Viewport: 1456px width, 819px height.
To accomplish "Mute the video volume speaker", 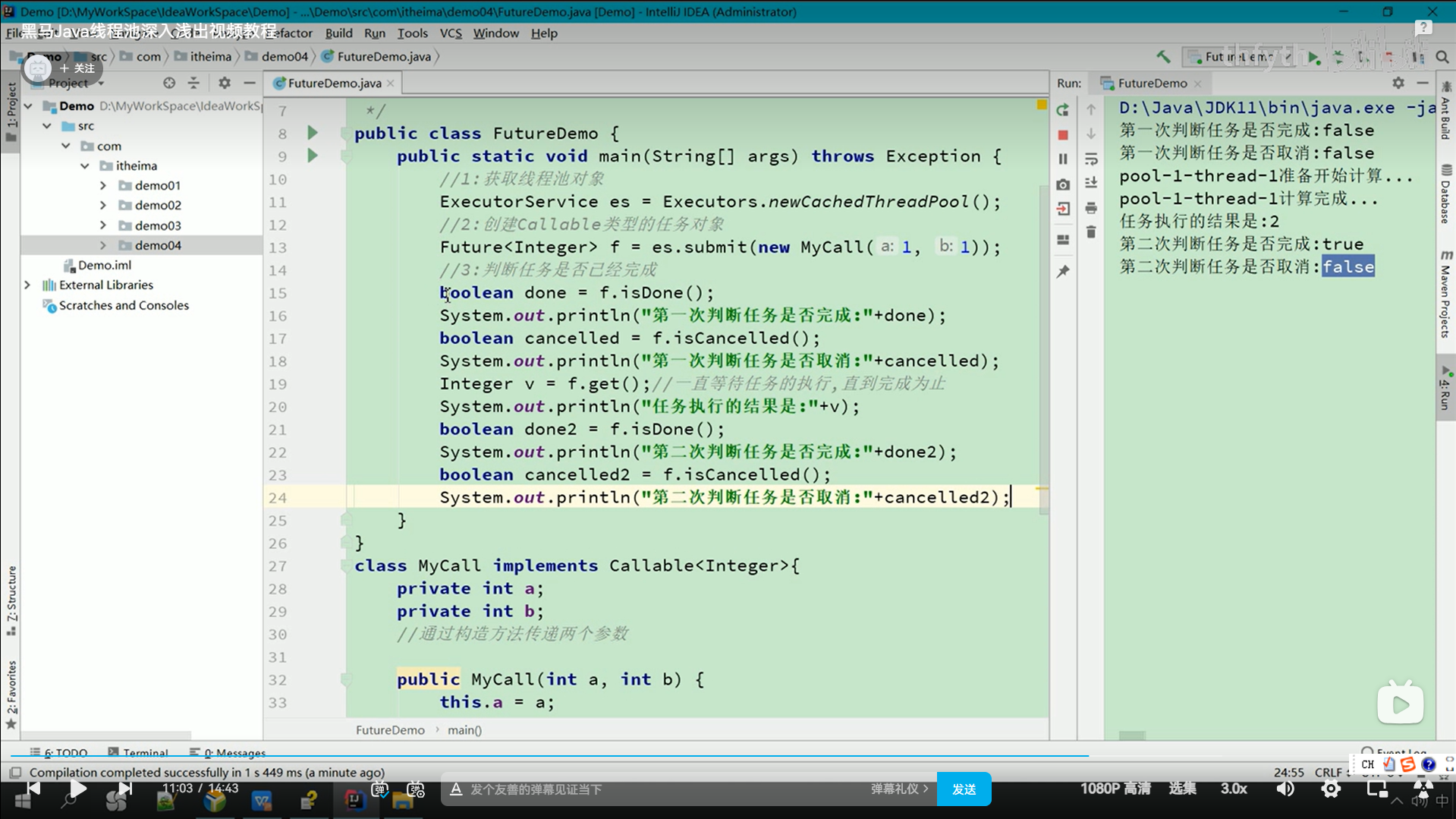I will (x=1285, y=789).
